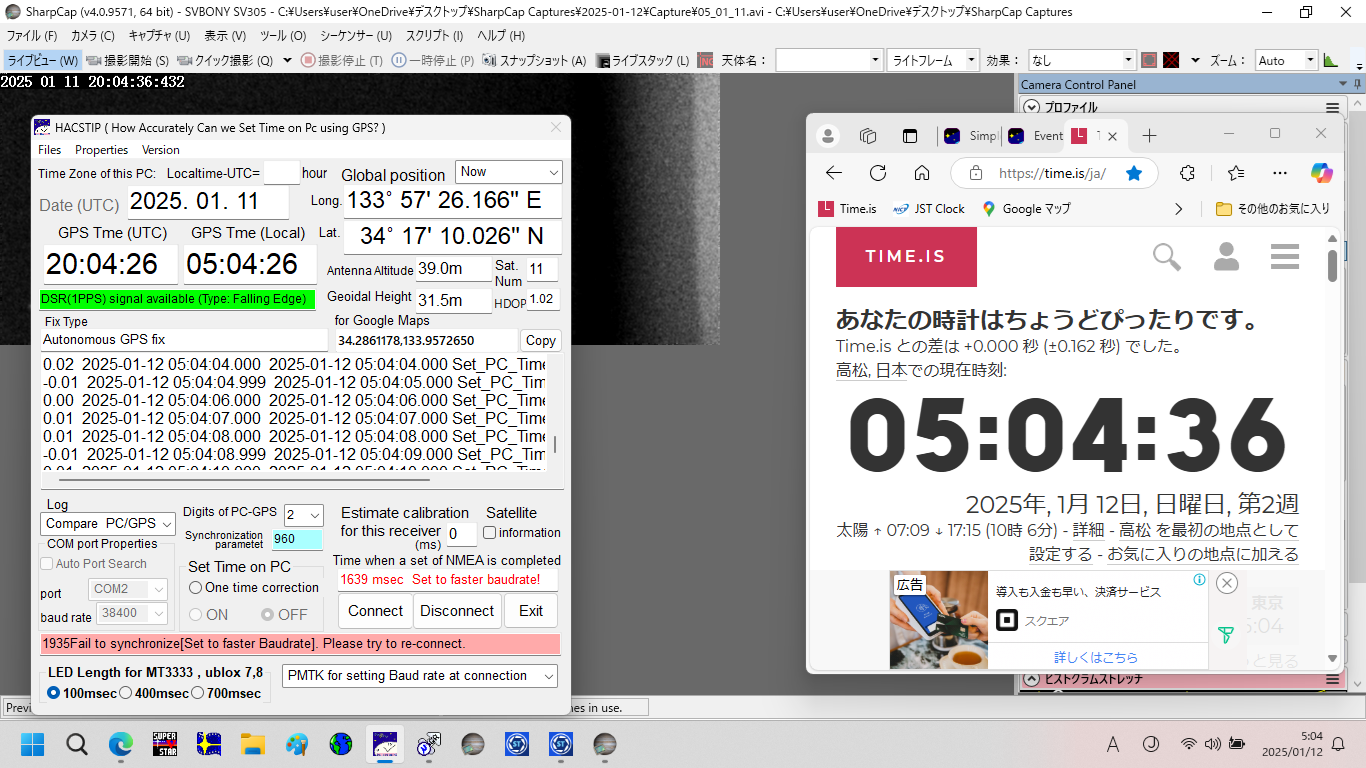Open the PMTK baud rate setting dropdown
1366x768 pixels.
[419, 676]
